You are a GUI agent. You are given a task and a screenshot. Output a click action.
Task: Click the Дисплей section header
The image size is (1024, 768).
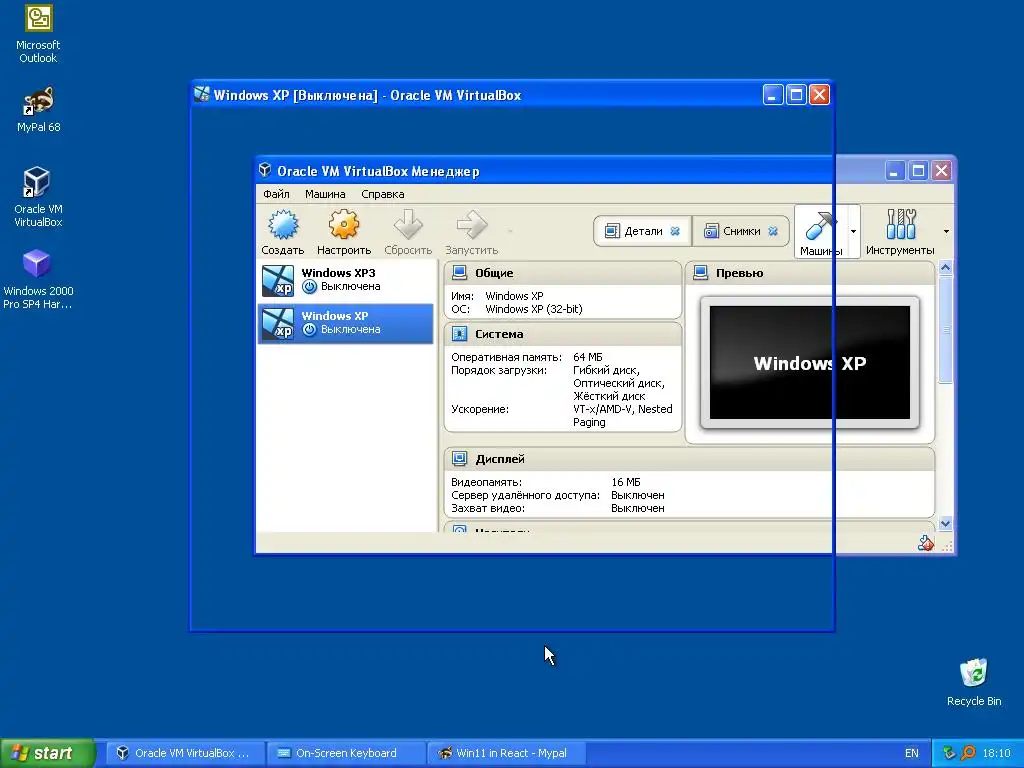[x=690, y=459]
